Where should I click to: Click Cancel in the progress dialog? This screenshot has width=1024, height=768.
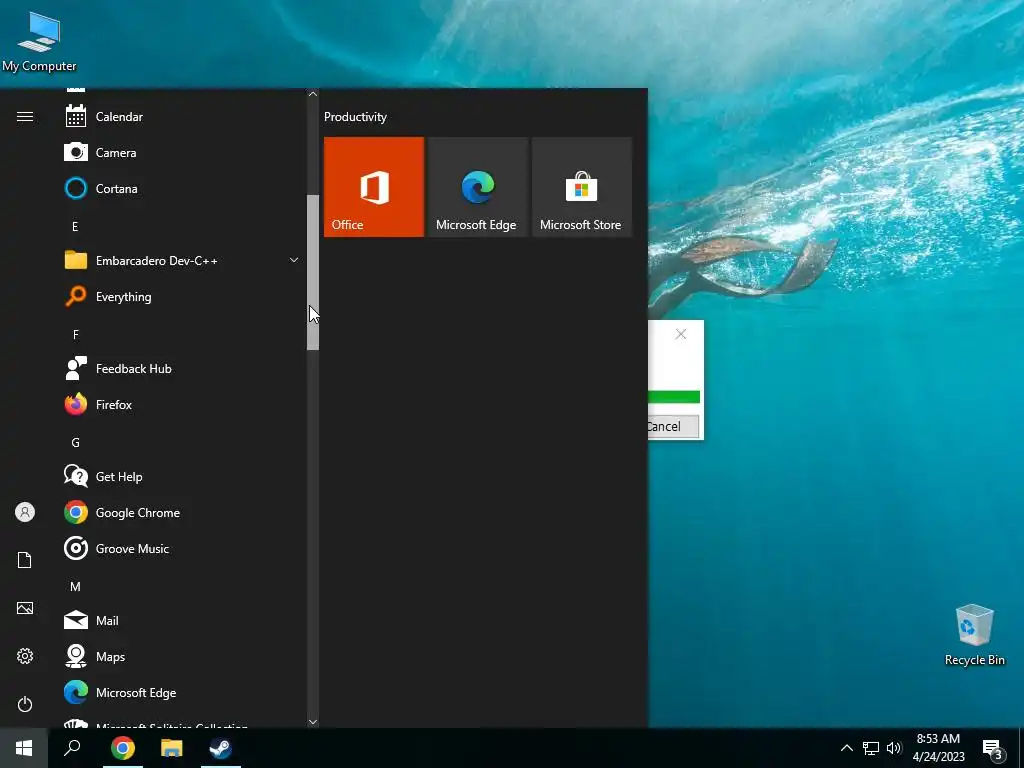point(673,426)
